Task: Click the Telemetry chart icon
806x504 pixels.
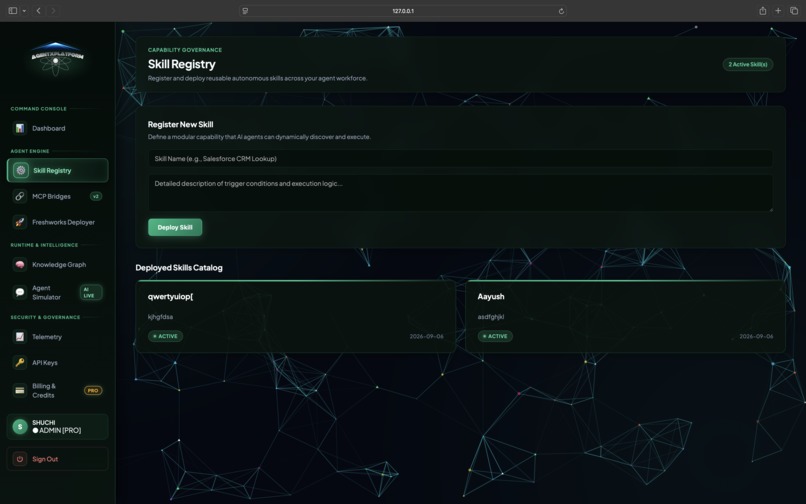Action: pyautogui.click(x=20, y=337)
